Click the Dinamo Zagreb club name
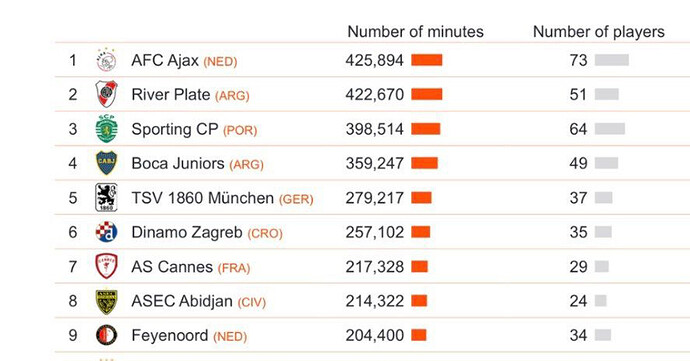 pos(187,232)
